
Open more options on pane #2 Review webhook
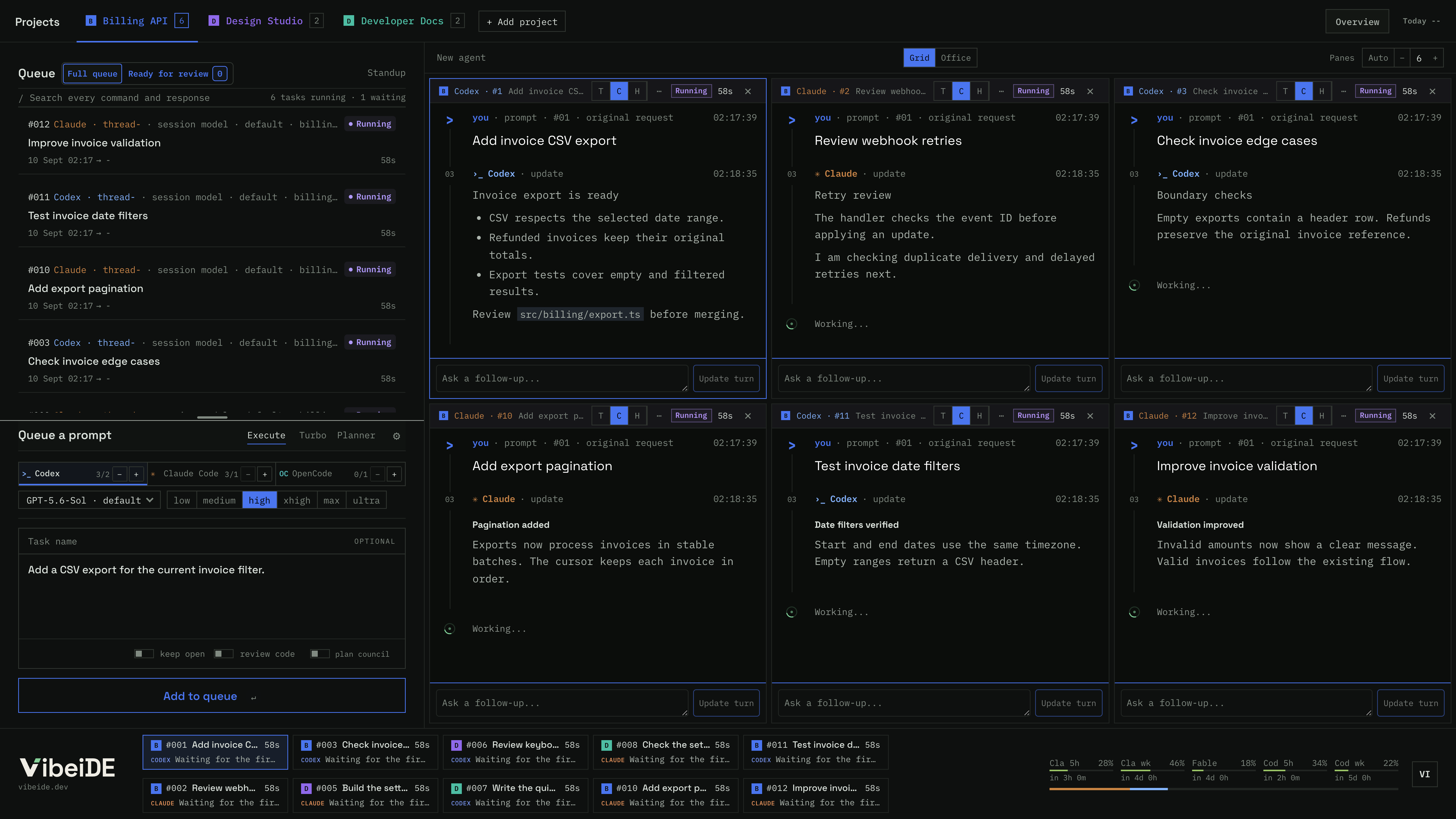[1001, 91]
